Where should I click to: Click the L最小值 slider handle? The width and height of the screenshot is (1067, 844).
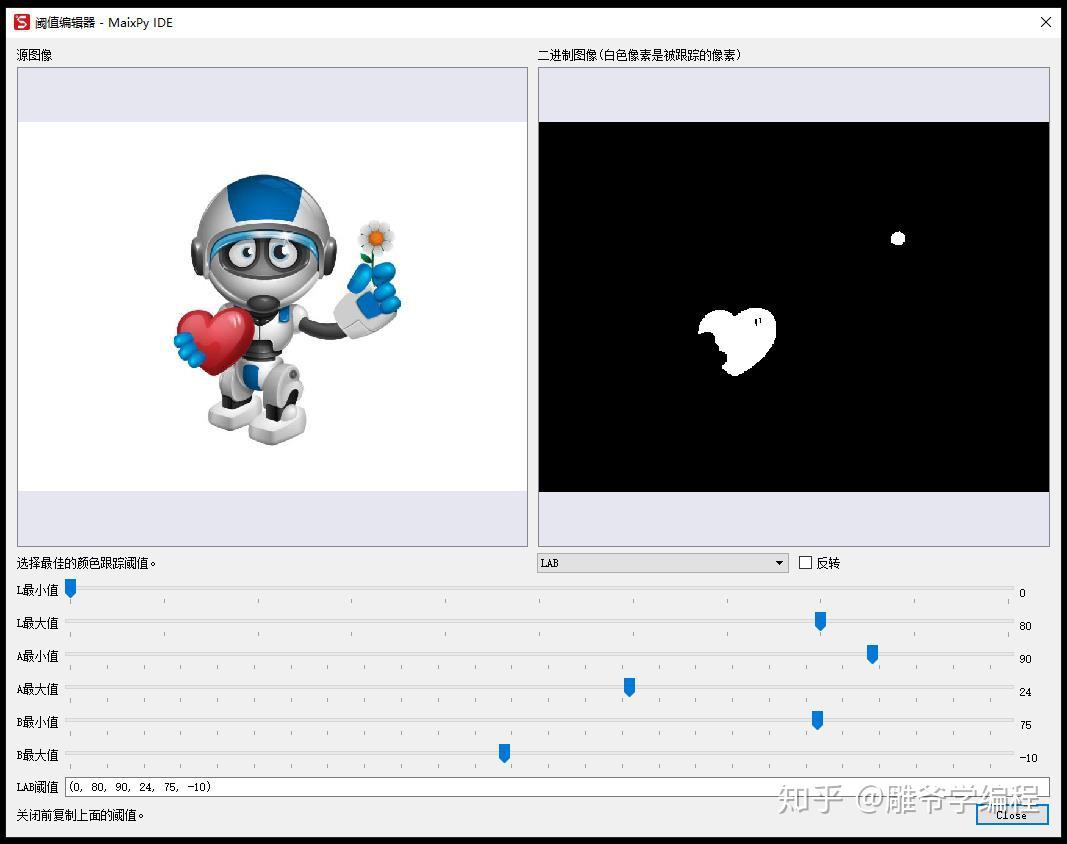point(70,589)
